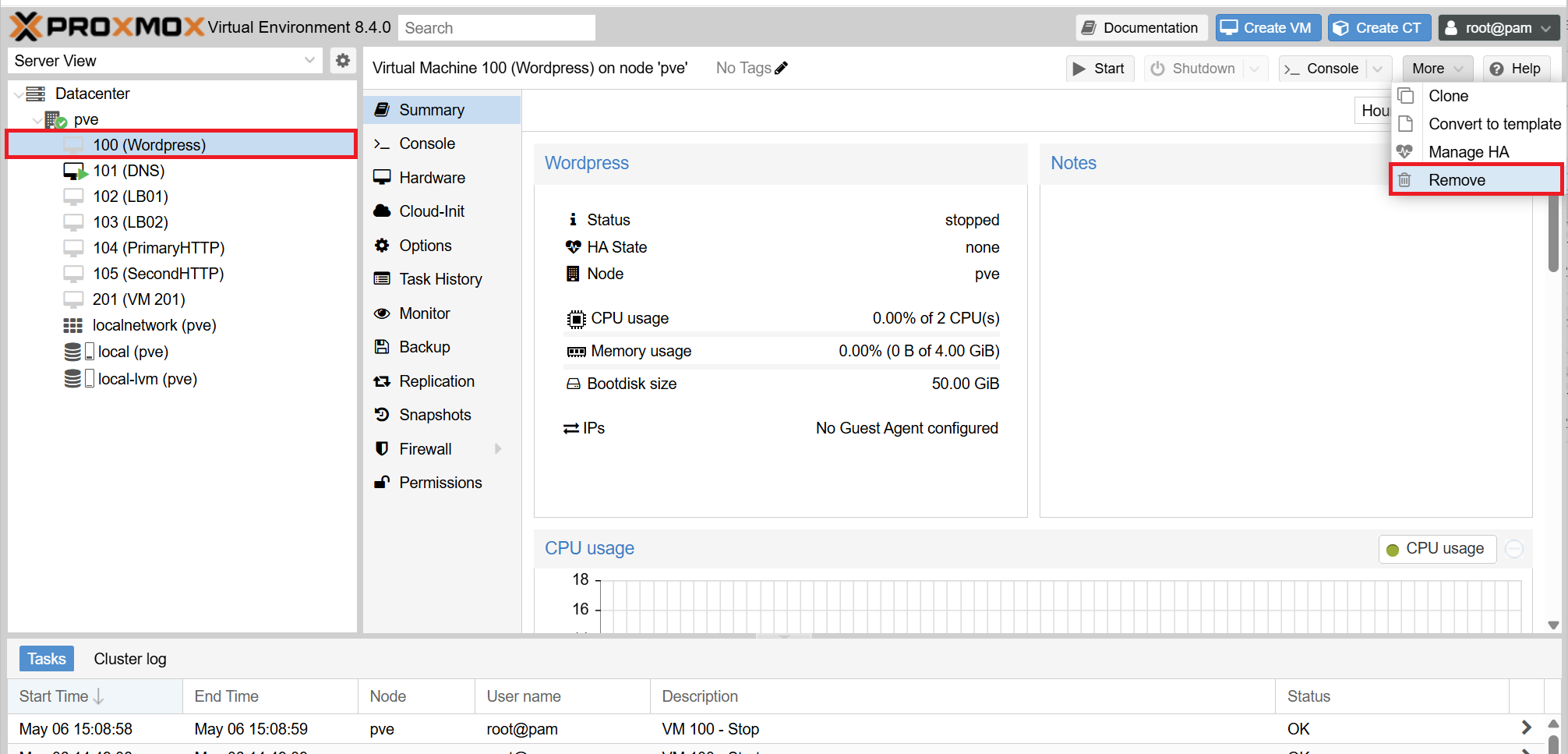1568x754 pixels.
Task: Select Clone from the More menu
Action: click(1448, 96)
